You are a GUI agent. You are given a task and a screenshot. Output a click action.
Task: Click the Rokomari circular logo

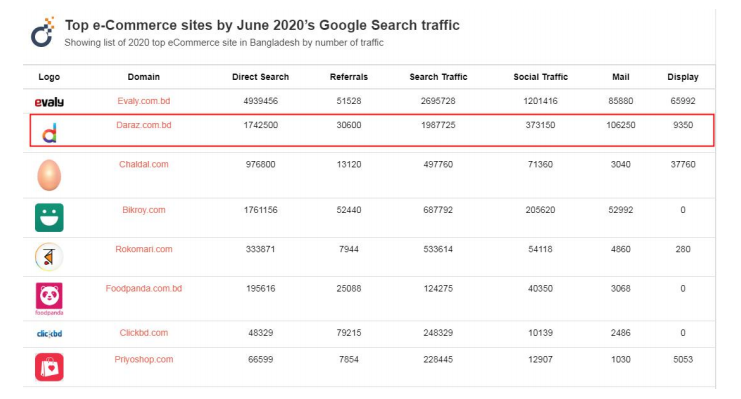click(49, 257)
